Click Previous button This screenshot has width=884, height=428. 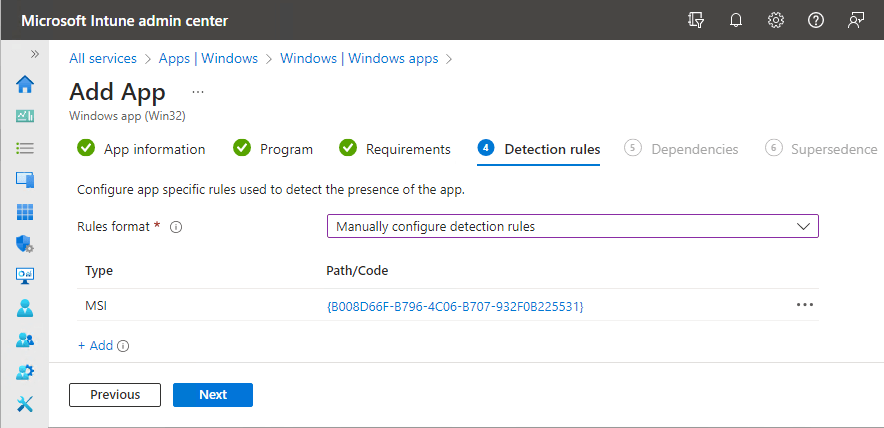[x=115, y=395]
